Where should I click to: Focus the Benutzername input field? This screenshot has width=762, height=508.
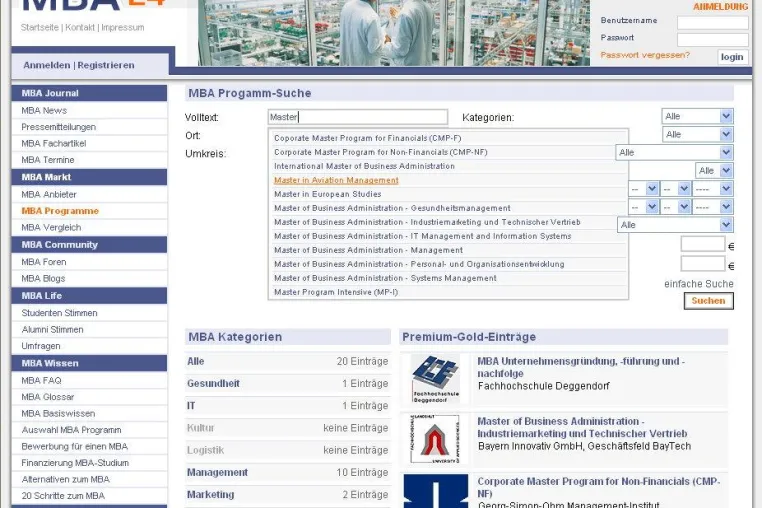tap(712, 22)
